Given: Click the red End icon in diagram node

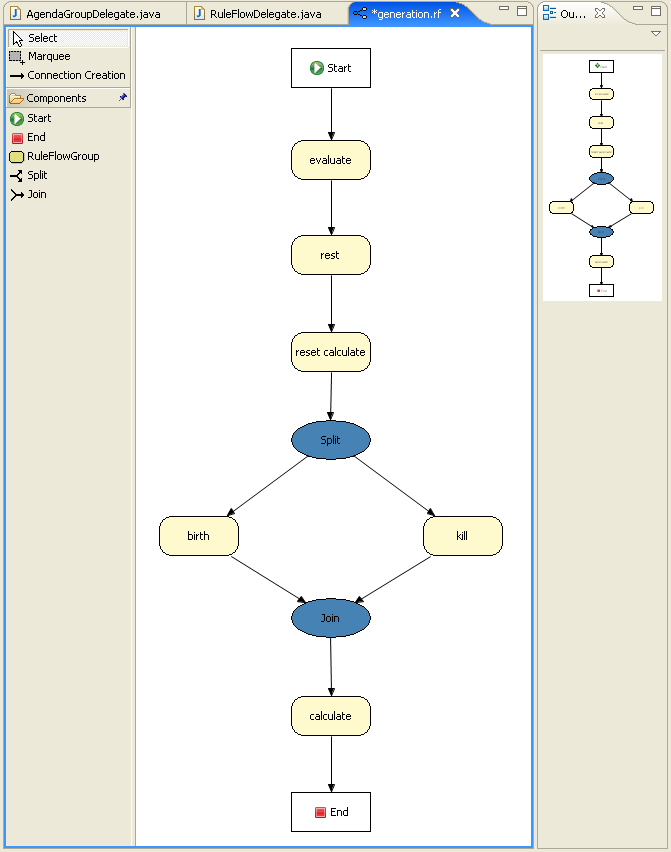Looking at the screenshot, I should pos(321,812).
